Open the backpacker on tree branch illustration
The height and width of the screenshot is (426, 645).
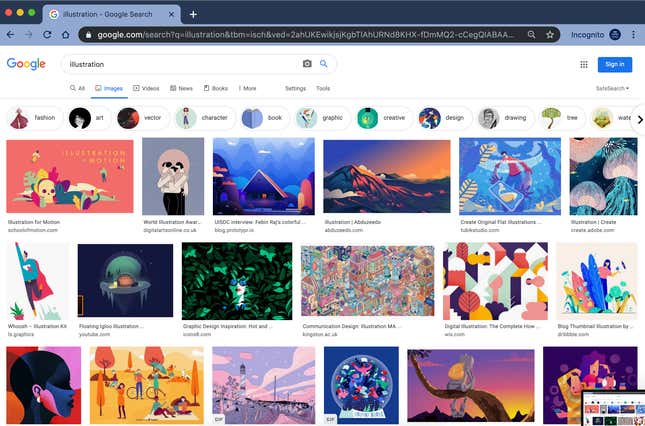pos(471,385)
